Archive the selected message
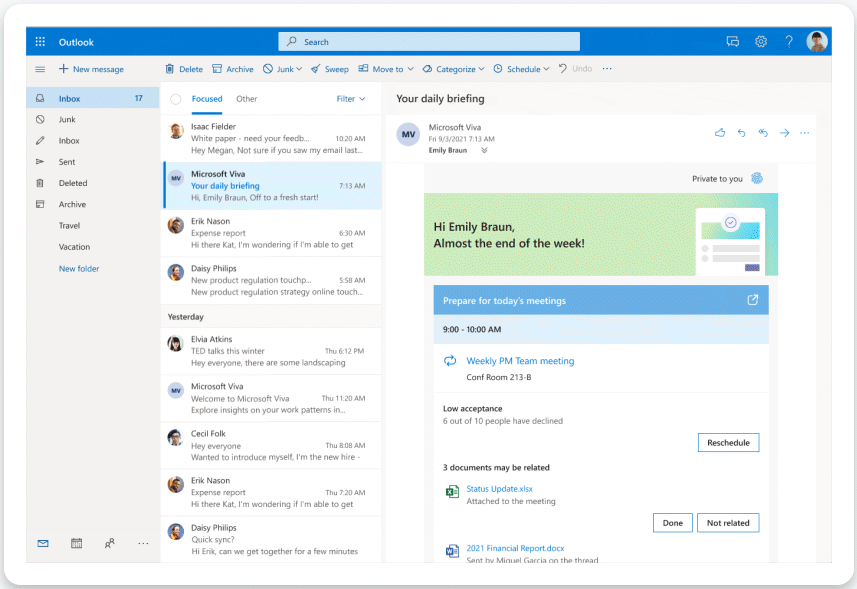The image size is (857, 589). point(233,69)
